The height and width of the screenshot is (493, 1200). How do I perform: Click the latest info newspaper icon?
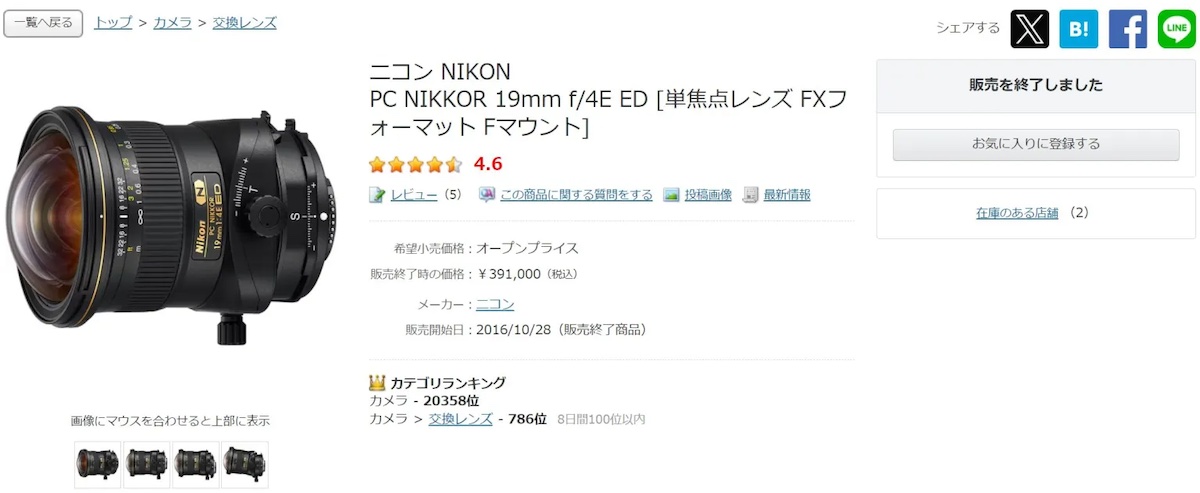point(751,195)
